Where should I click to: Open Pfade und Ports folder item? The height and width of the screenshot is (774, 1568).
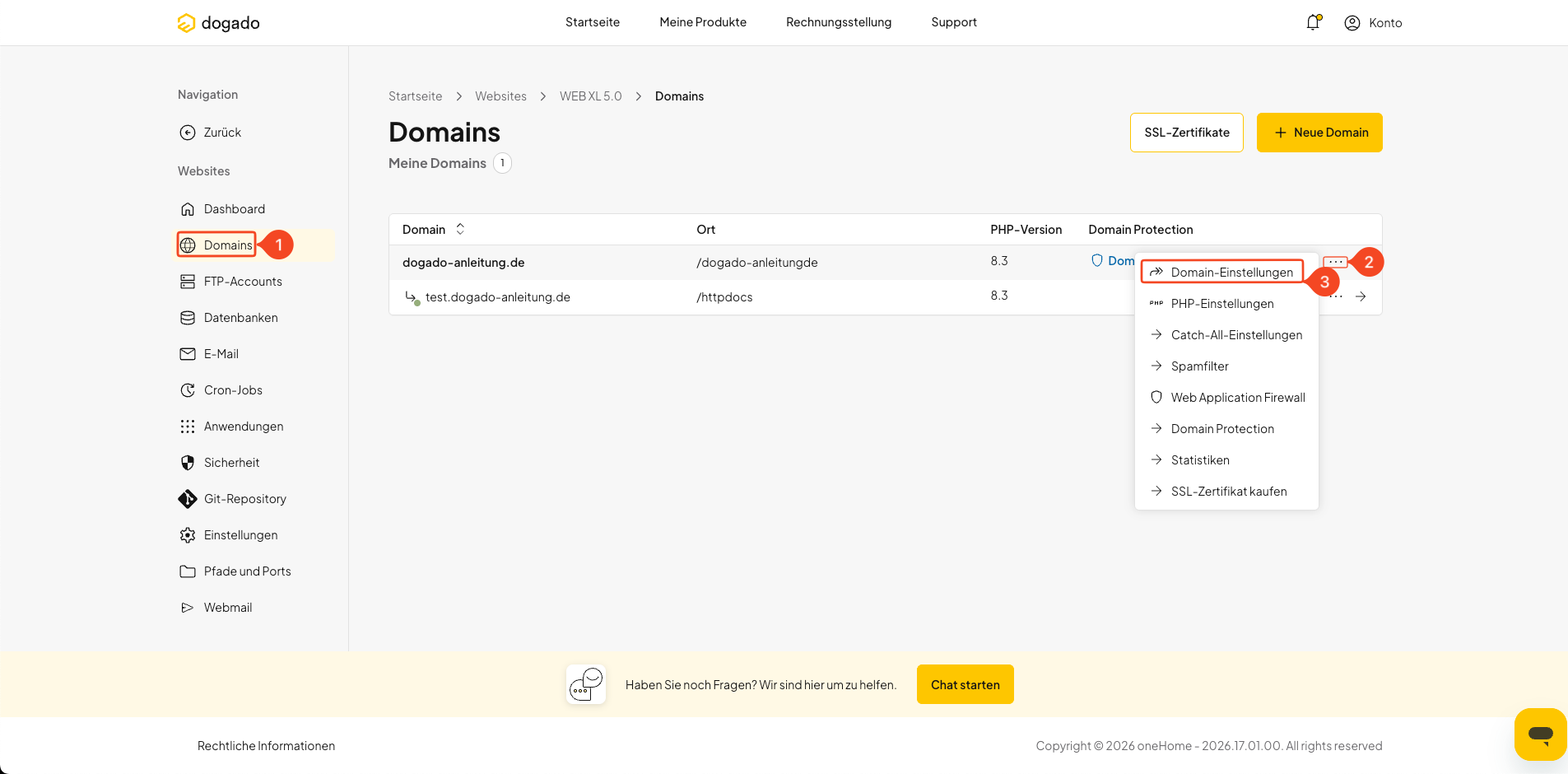(x=235, y=571)
